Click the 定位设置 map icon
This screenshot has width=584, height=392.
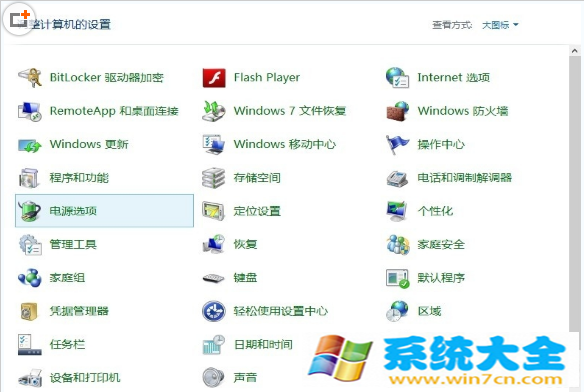click(214, 211)
